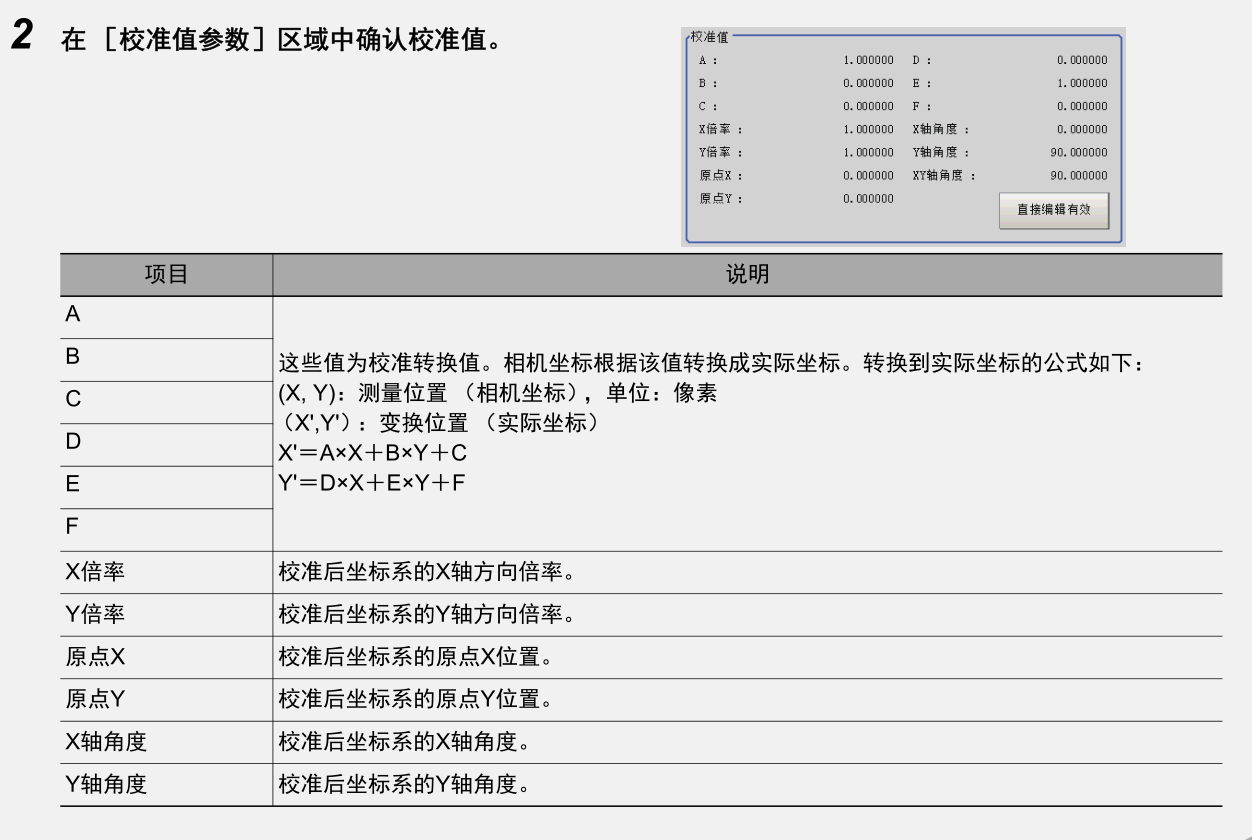Click the 原点X cell in 项目 column
Viewport: 1252px width, 840px height.
click(166, 657)
